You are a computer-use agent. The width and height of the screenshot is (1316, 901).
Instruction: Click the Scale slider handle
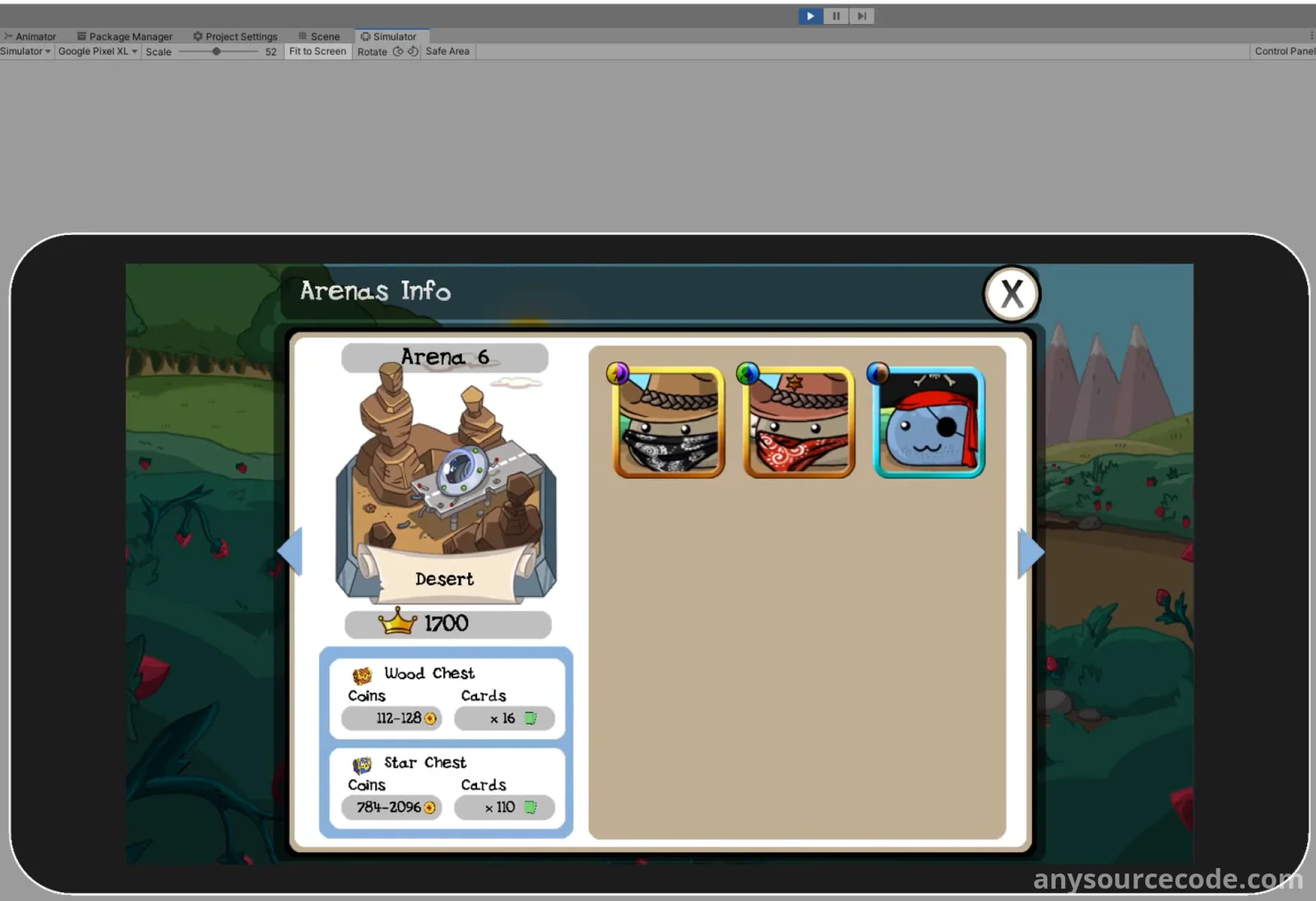pyautogui.click(x=216, y=51)
